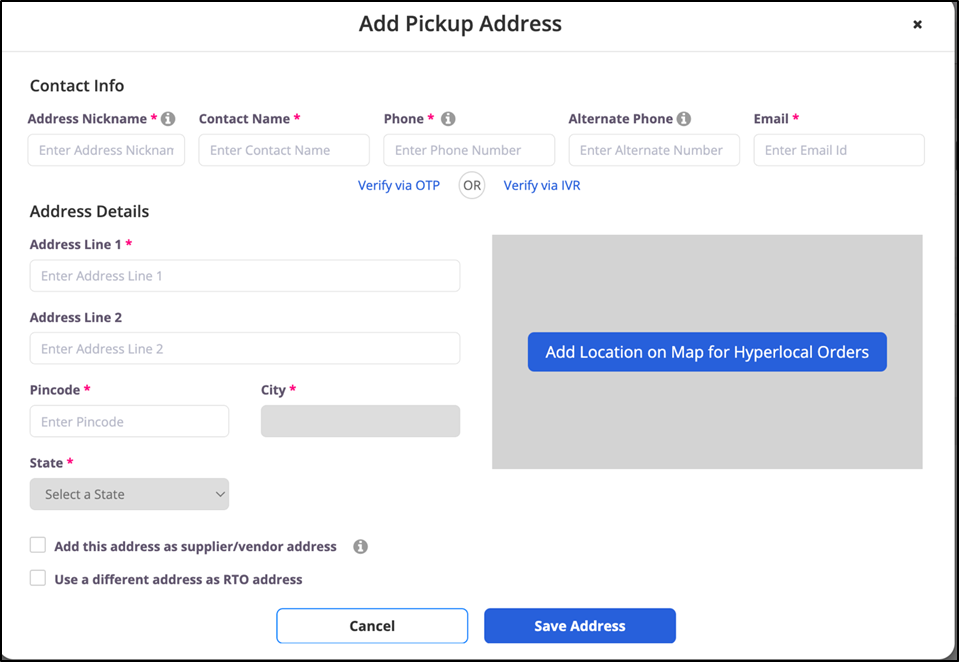Open the Select a State dropdown
Screen dimensions: 959x662
tap(129, 494)
